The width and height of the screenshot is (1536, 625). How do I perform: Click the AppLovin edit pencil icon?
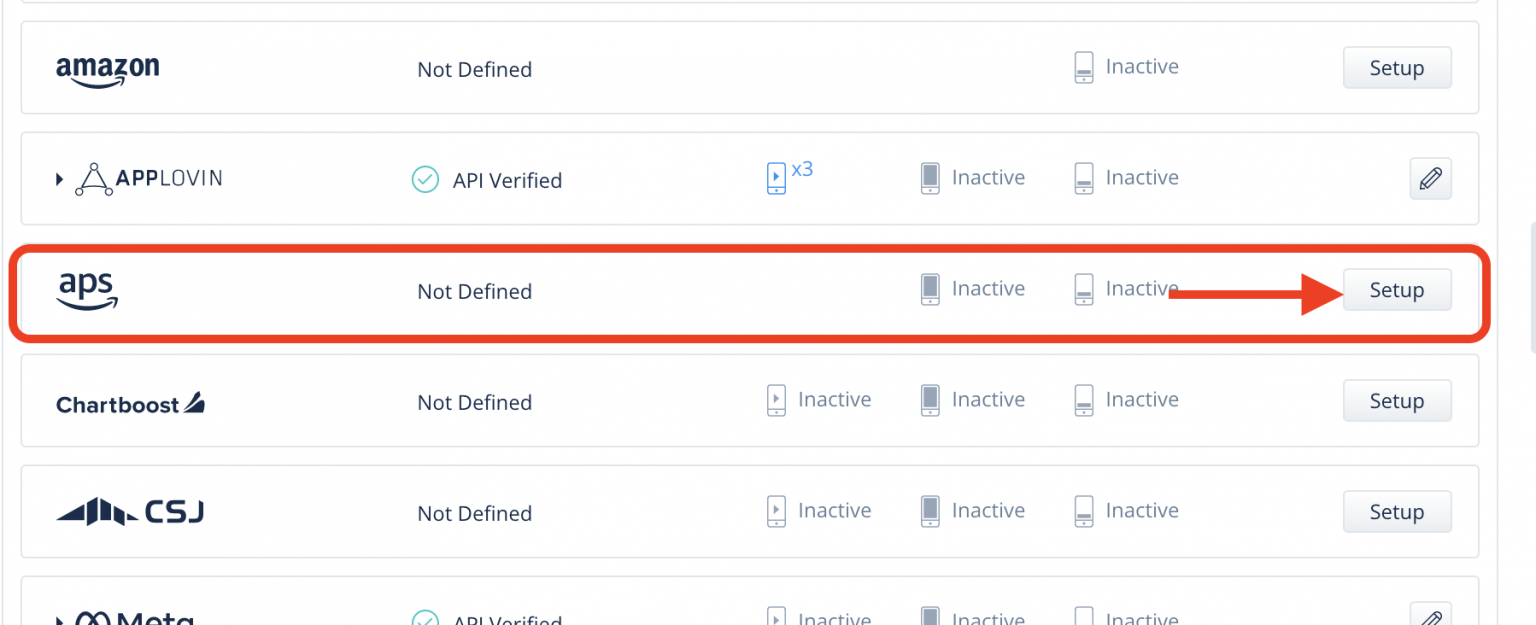coord(1430,179)
